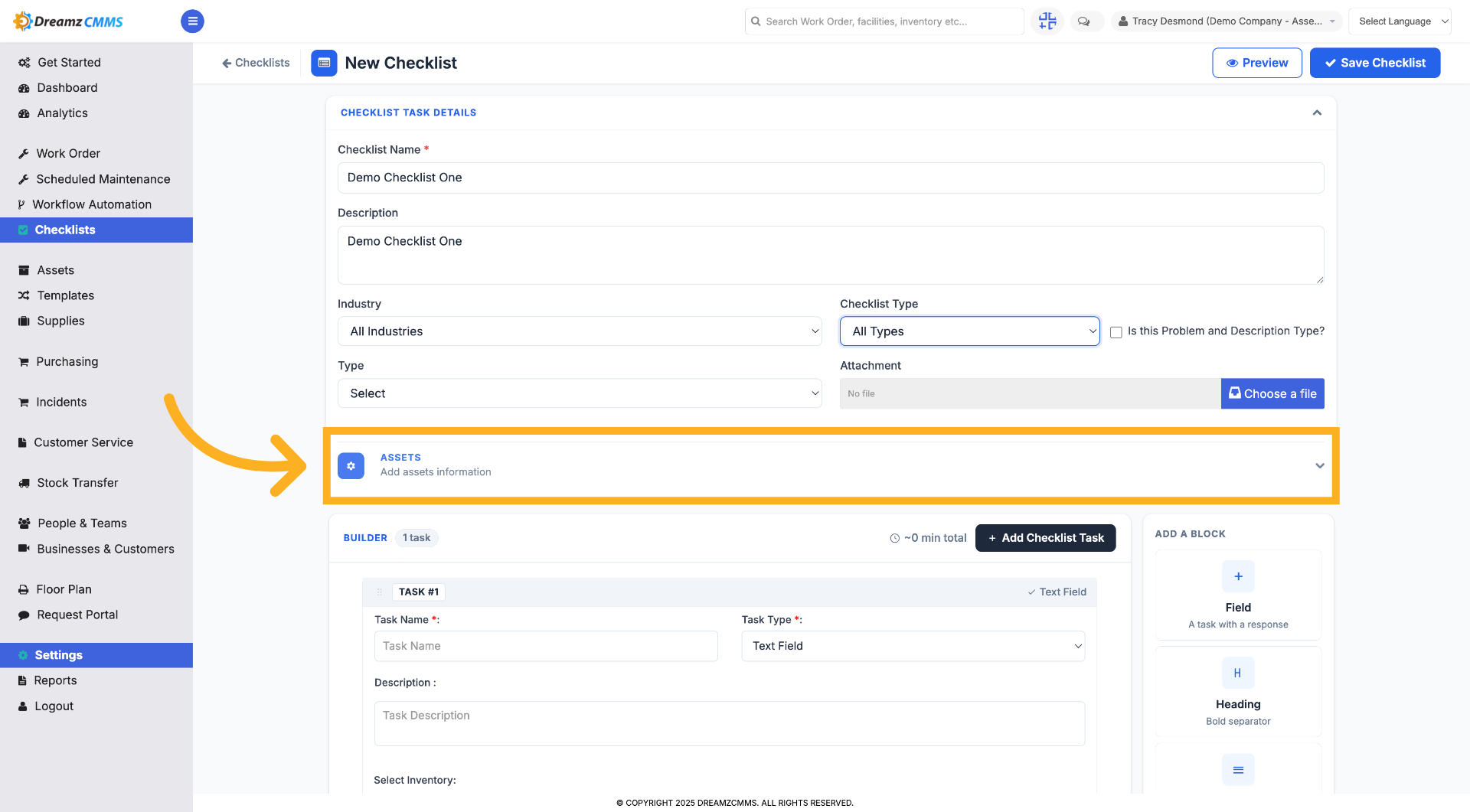Click the lines block icon below Heading

(1238, 770)
